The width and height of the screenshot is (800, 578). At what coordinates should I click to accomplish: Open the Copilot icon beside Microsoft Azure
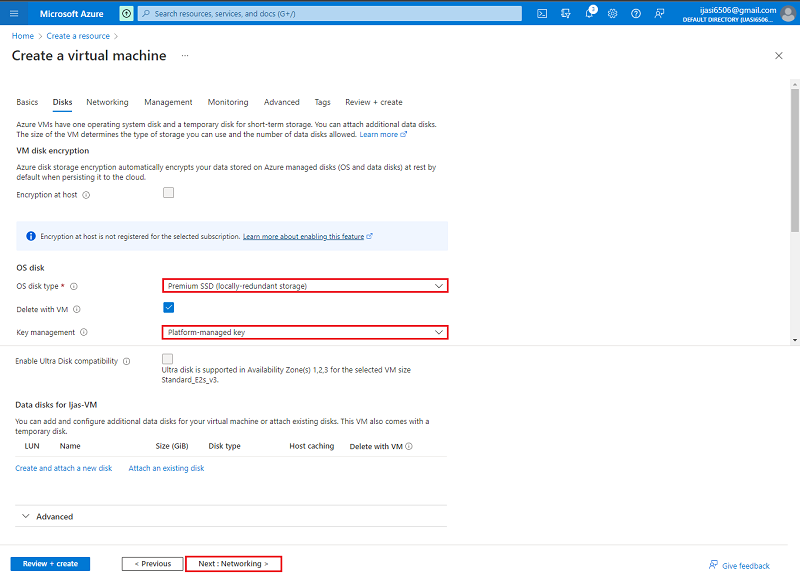pyautogui.click(x=125, y=13)
